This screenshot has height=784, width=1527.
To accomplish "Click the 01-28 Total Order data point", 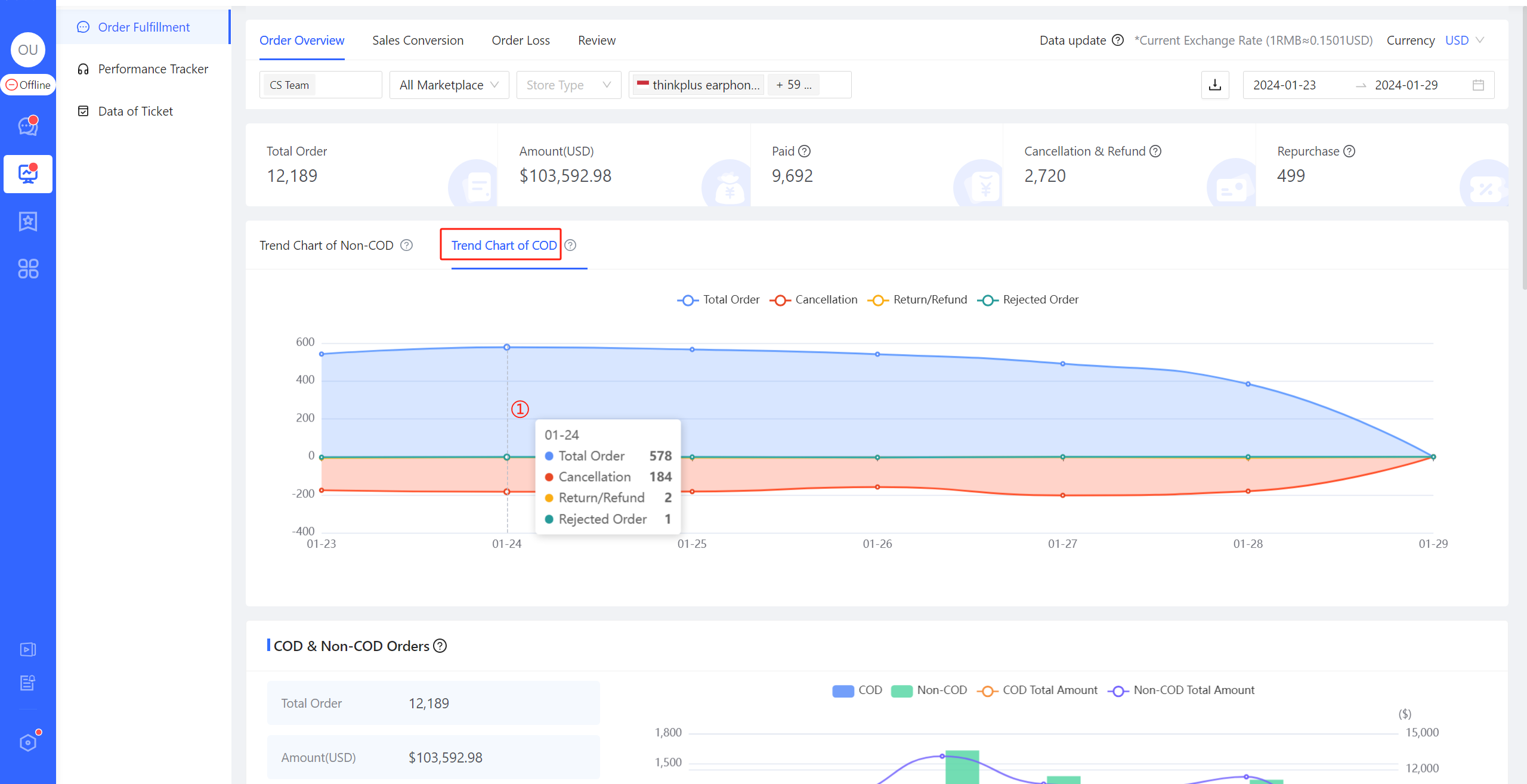I will [1248, 384].
